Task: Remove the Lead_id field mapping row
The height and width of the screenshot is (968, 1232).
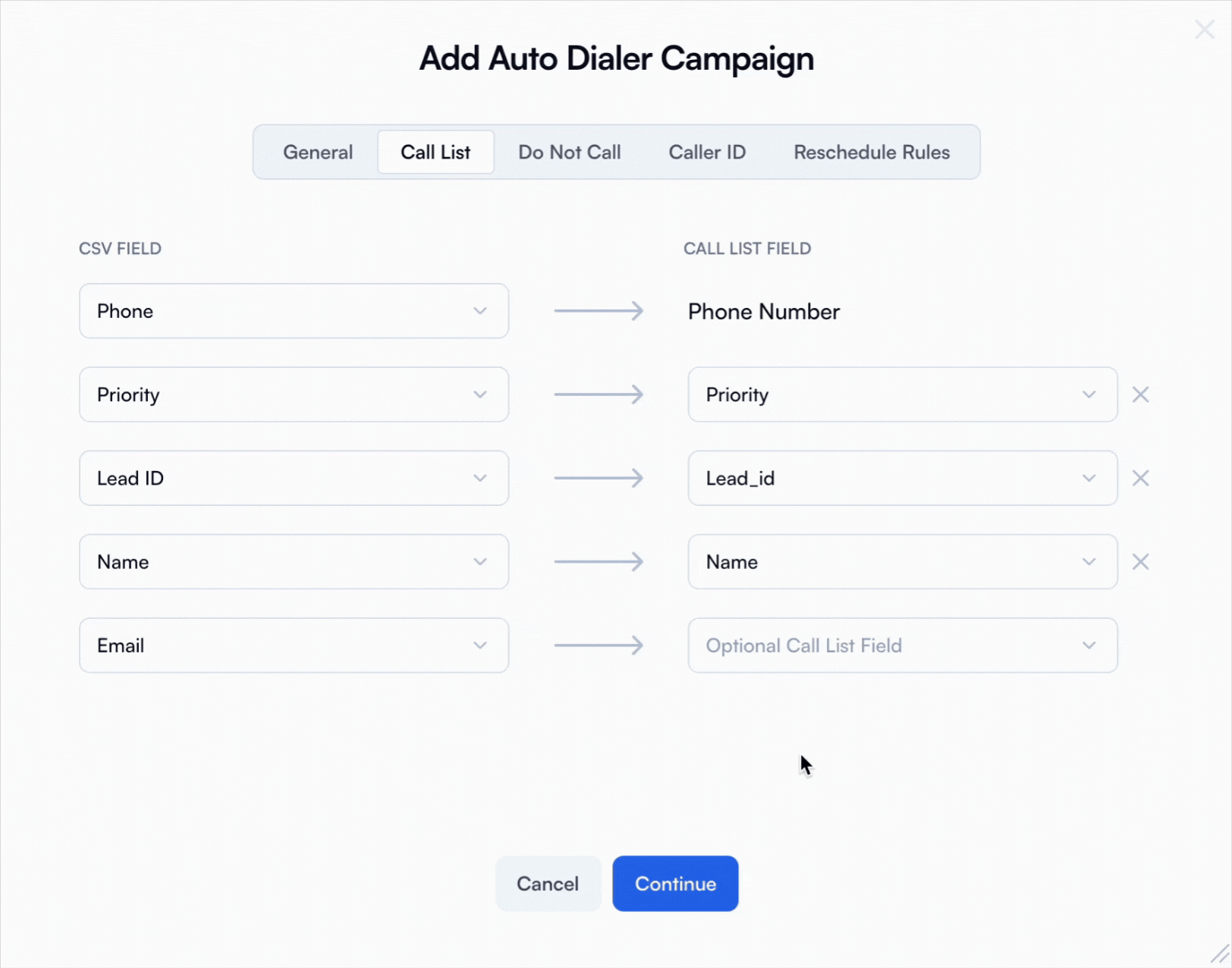Action: (x=1140, y=478)
